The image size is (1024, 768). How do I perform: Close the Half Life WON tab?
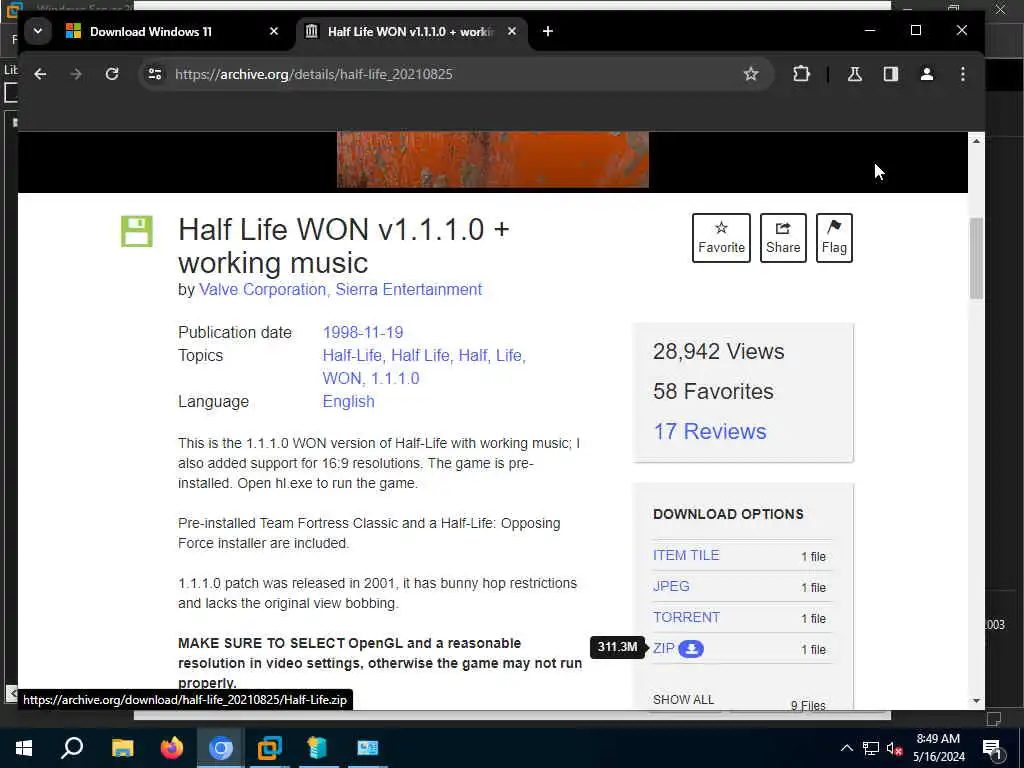click(512, 31)
